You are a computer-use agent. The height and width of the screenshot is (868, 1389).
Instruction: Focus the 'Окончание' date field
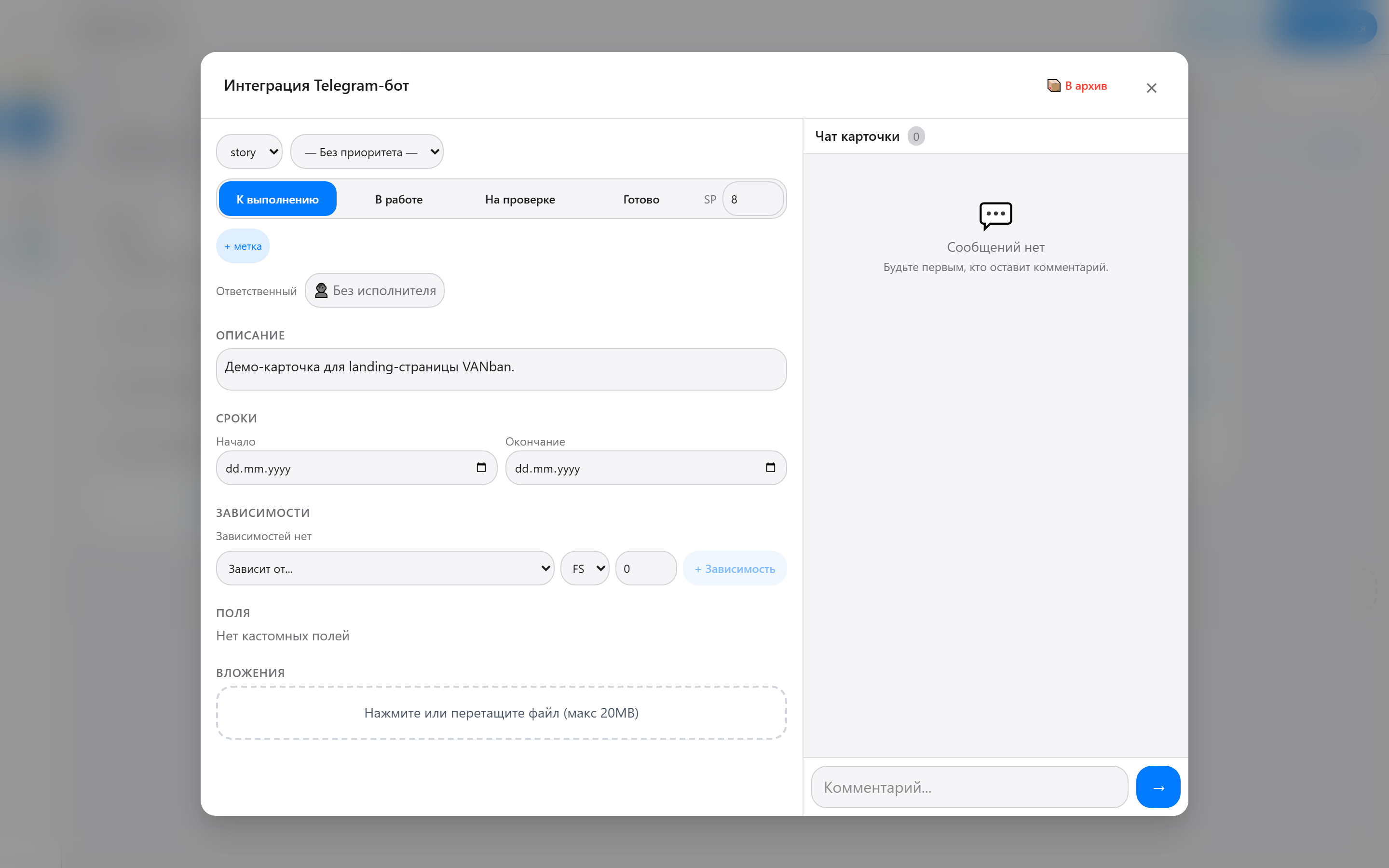click(x=646, y=468)
